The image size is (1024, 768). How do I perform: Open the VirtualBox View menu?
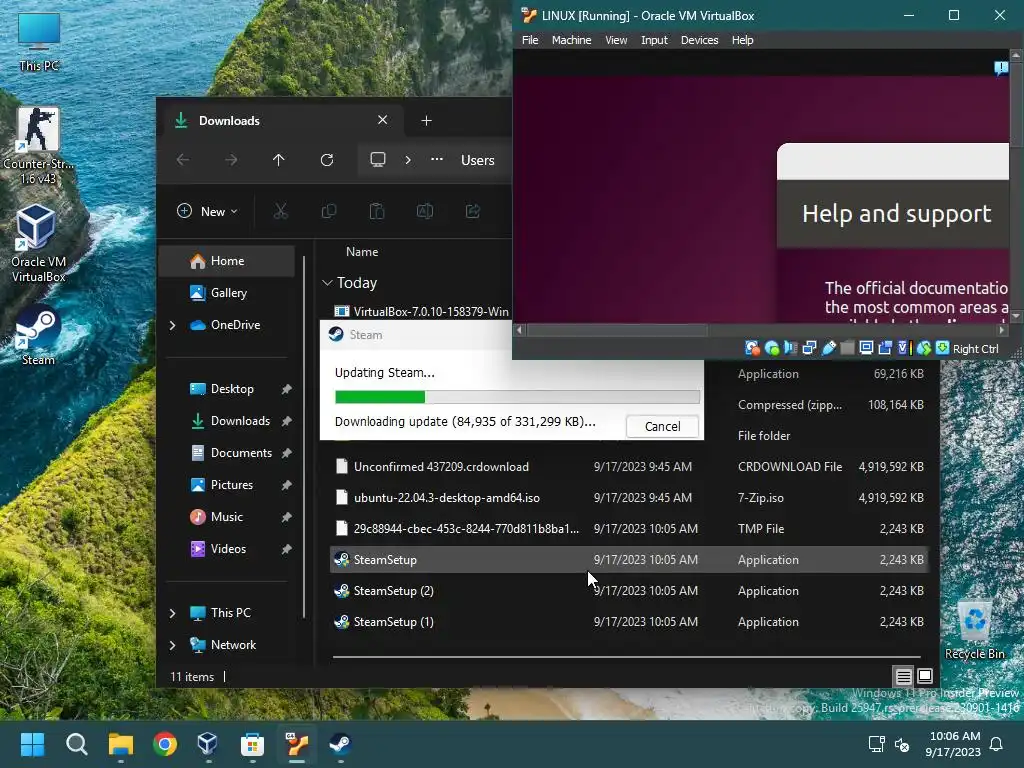coord(616,40)
